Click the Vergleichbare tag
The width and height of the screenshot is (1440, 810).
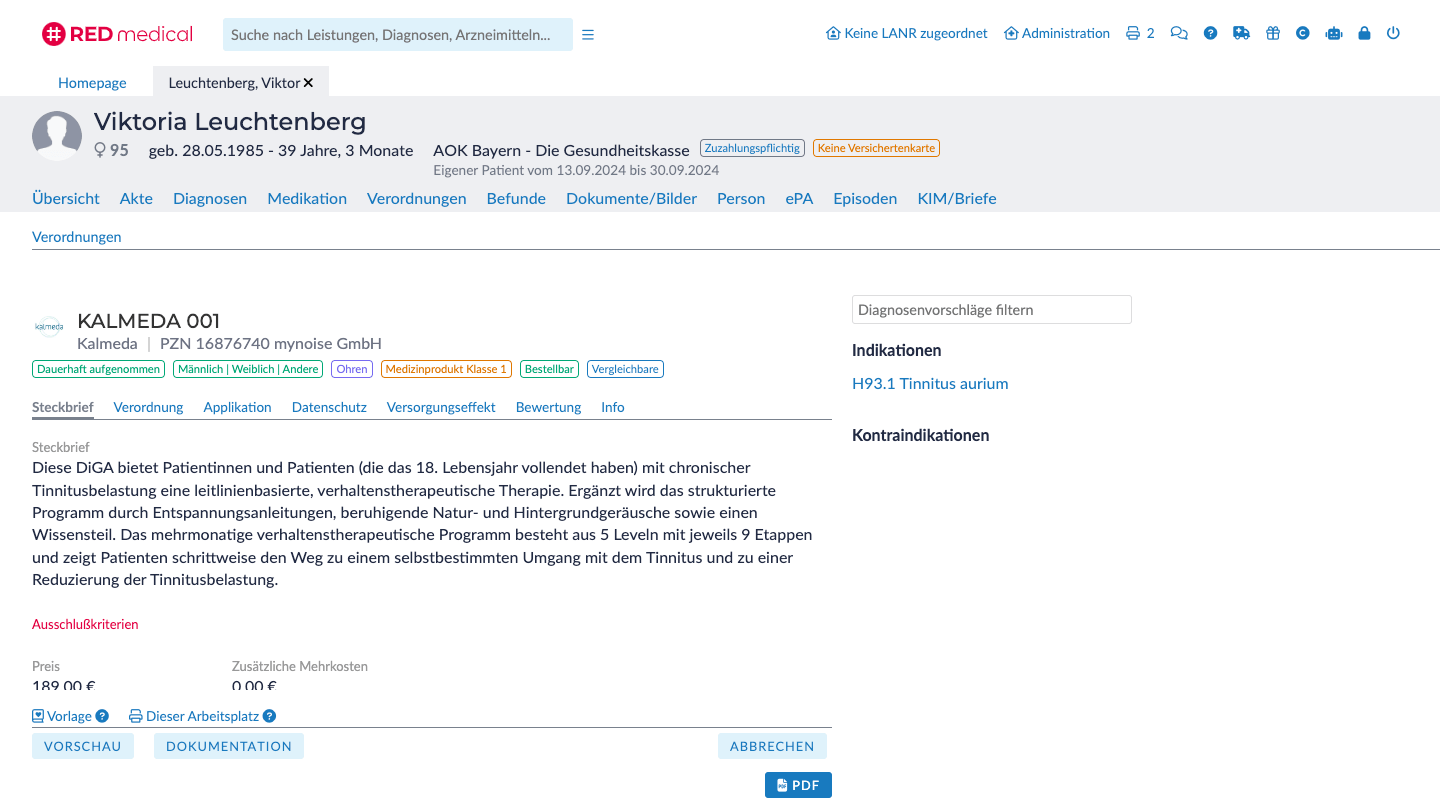coord(625,369)
